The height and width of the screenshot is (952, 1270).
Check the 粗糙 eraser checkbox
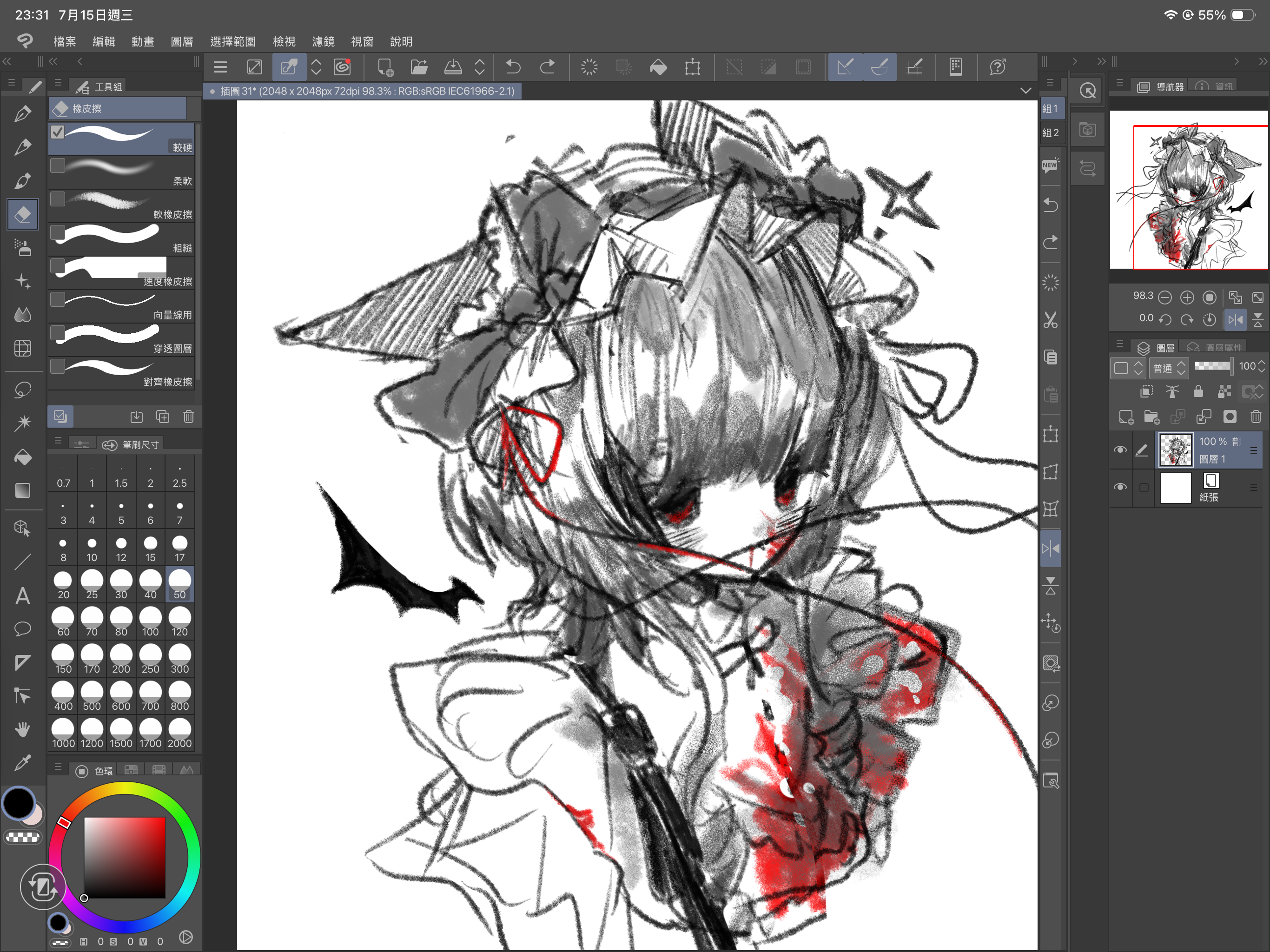(x=58, y=232)
